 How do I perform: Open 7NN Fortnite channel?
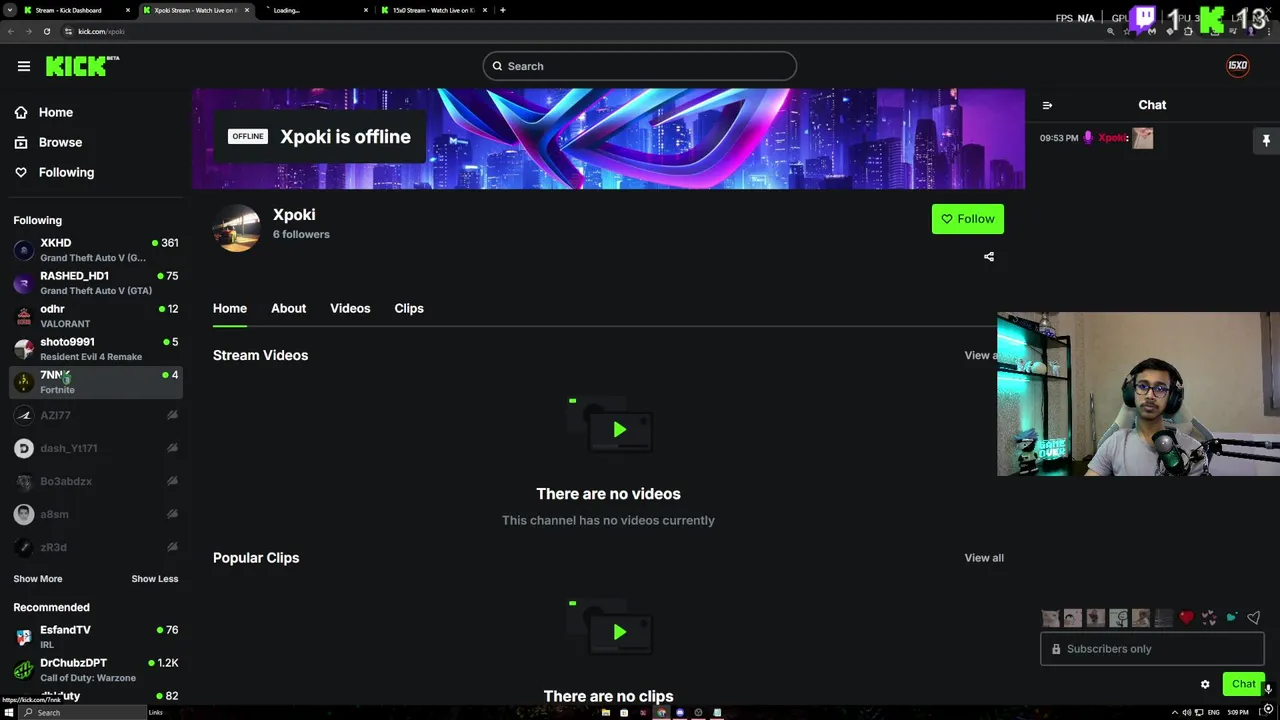coord(96,382)
